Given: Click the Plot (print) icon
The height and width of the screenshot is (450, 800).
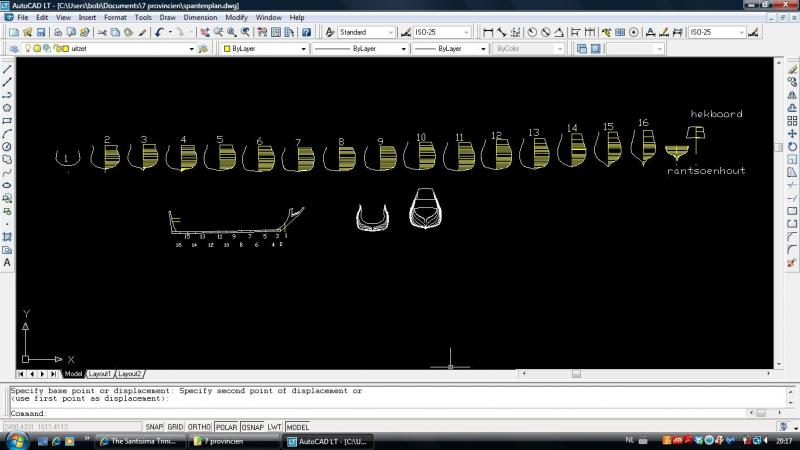Looking at the screenshot, I should pos(58,32).
